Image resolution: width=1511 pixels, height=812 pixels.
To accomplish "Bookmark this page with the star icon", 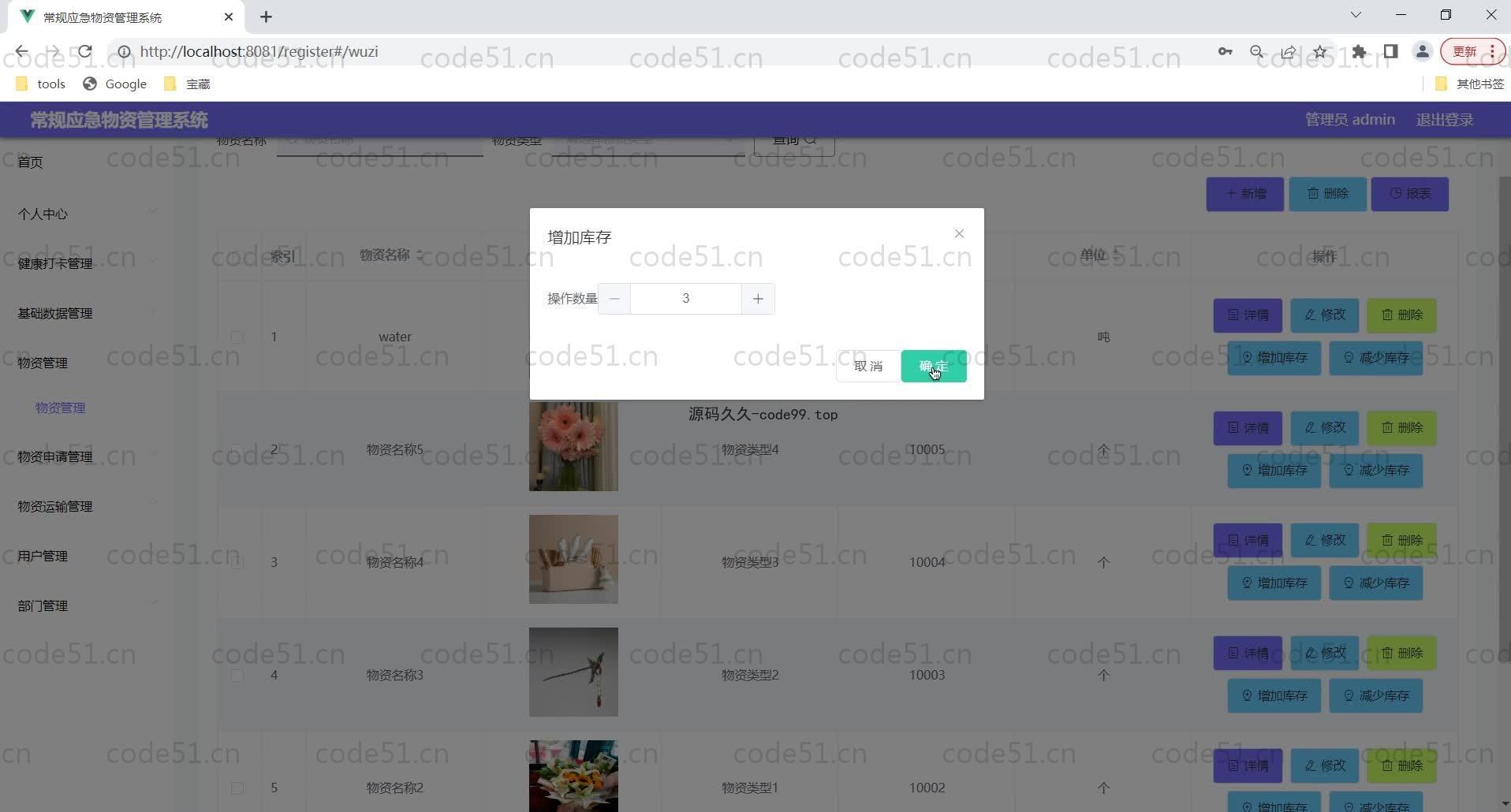I will 1319,51.
